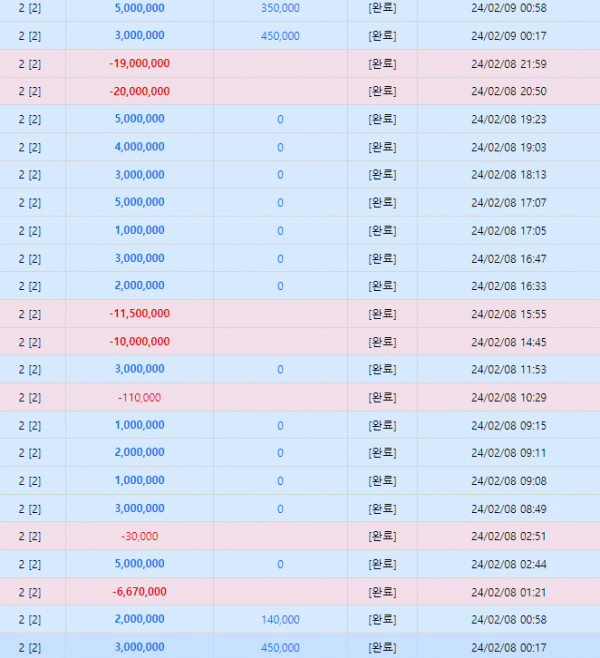Select the date cell 24/02/08 00:17
The height and width of the screenshot is (658, 600).
[x=509, y=648]
